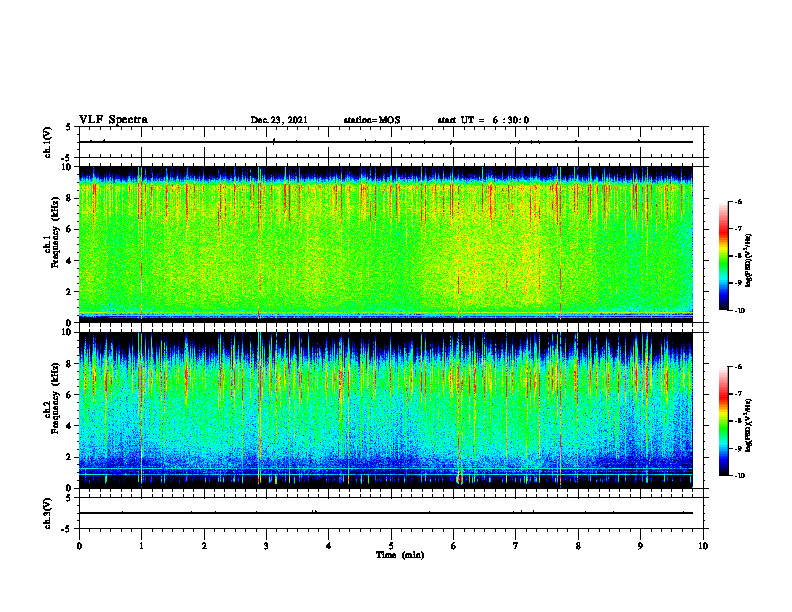Click the "5" tick on the time axis
This screenshot has width=792, height=612.
tap(391, 546)
